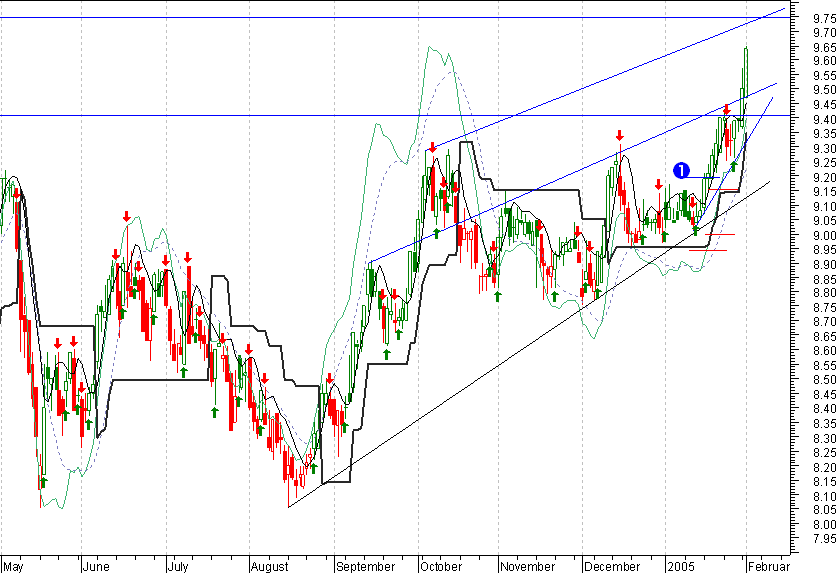Image resolution: width=839 pixels, height=573 pixels.
Task: Click the 9.65 price axis label
Action: 825,48
